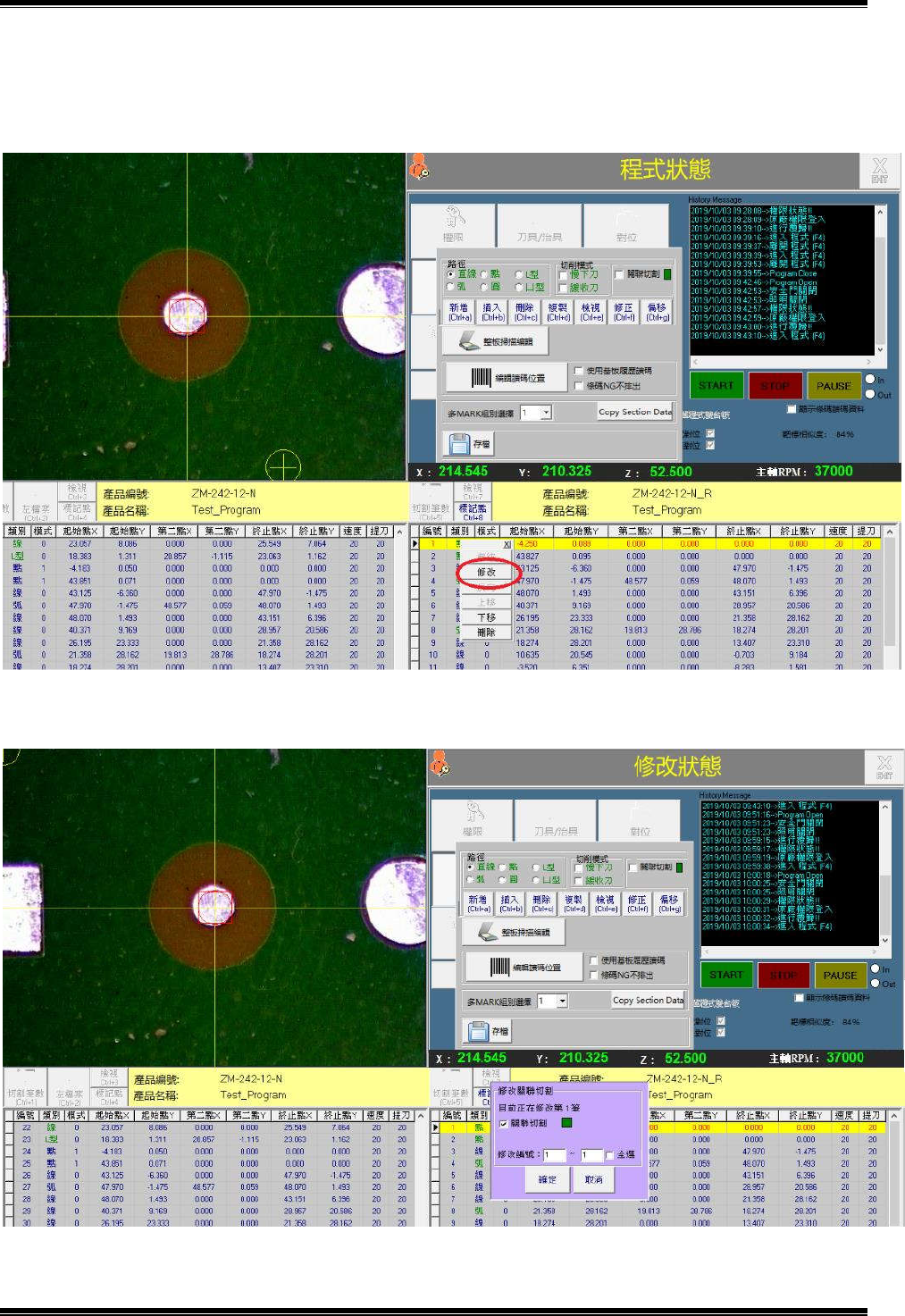Click first 修改編號 input in dialog

click(x=555, y=1155)
